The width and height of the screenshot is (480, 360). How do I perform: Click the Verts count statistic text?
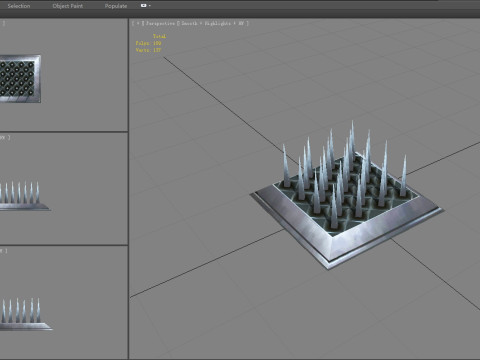coord(148,50)
